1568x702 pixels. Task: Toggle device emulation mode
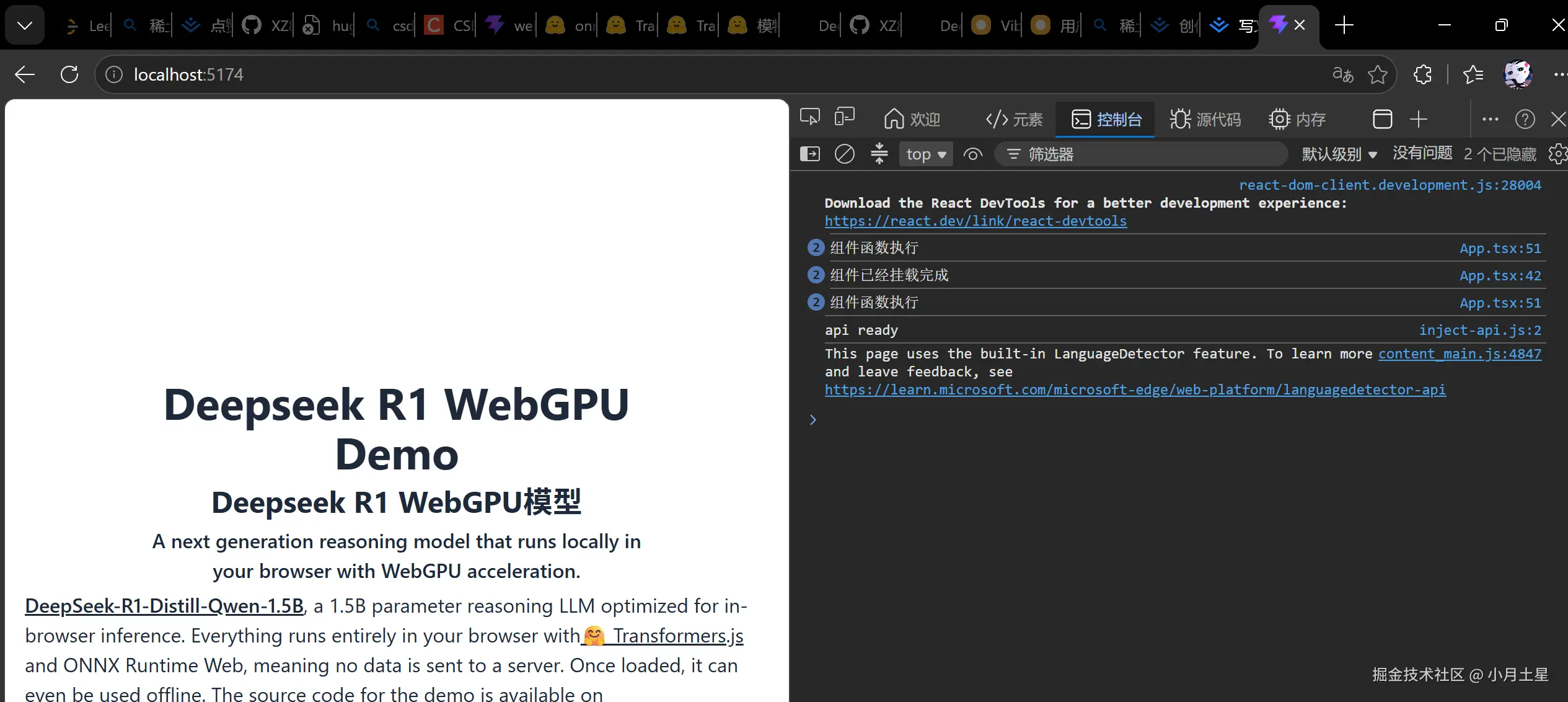point(844,118)
